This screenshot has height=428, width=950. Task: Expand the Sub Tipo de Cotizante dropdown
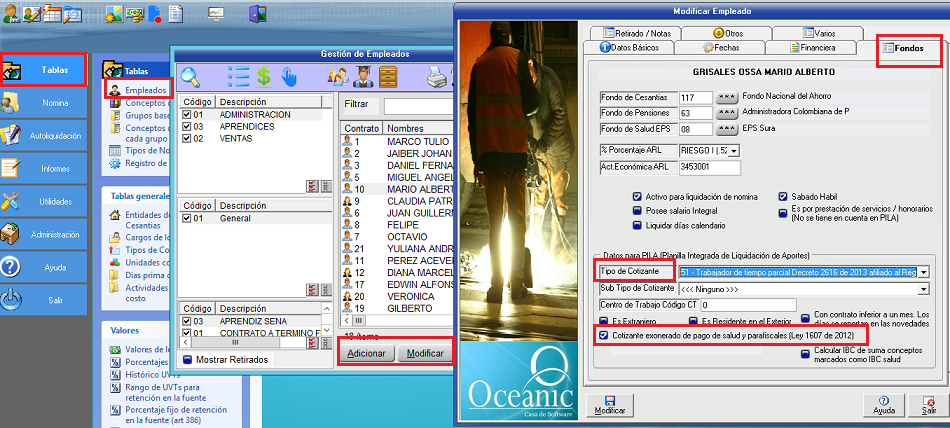[923, 288]
